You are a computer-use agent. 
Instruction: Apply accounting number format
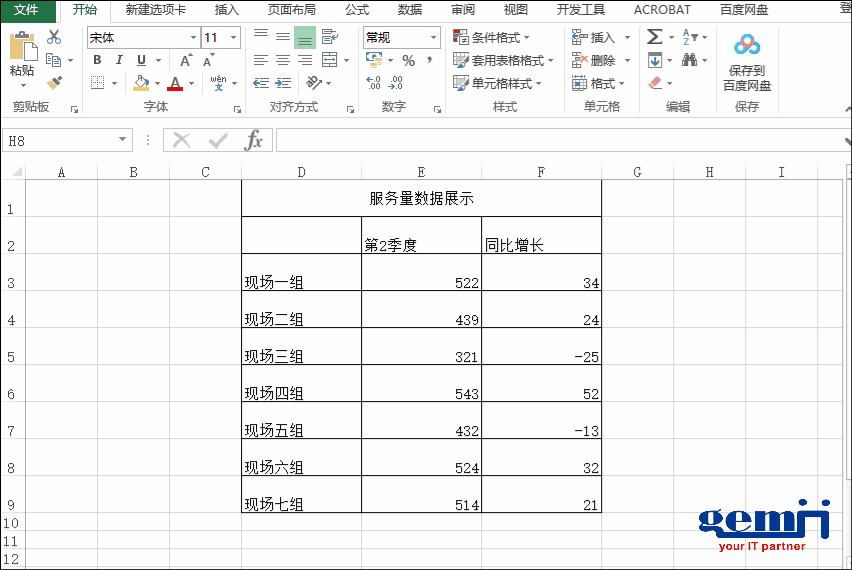(x=374, y=60)
